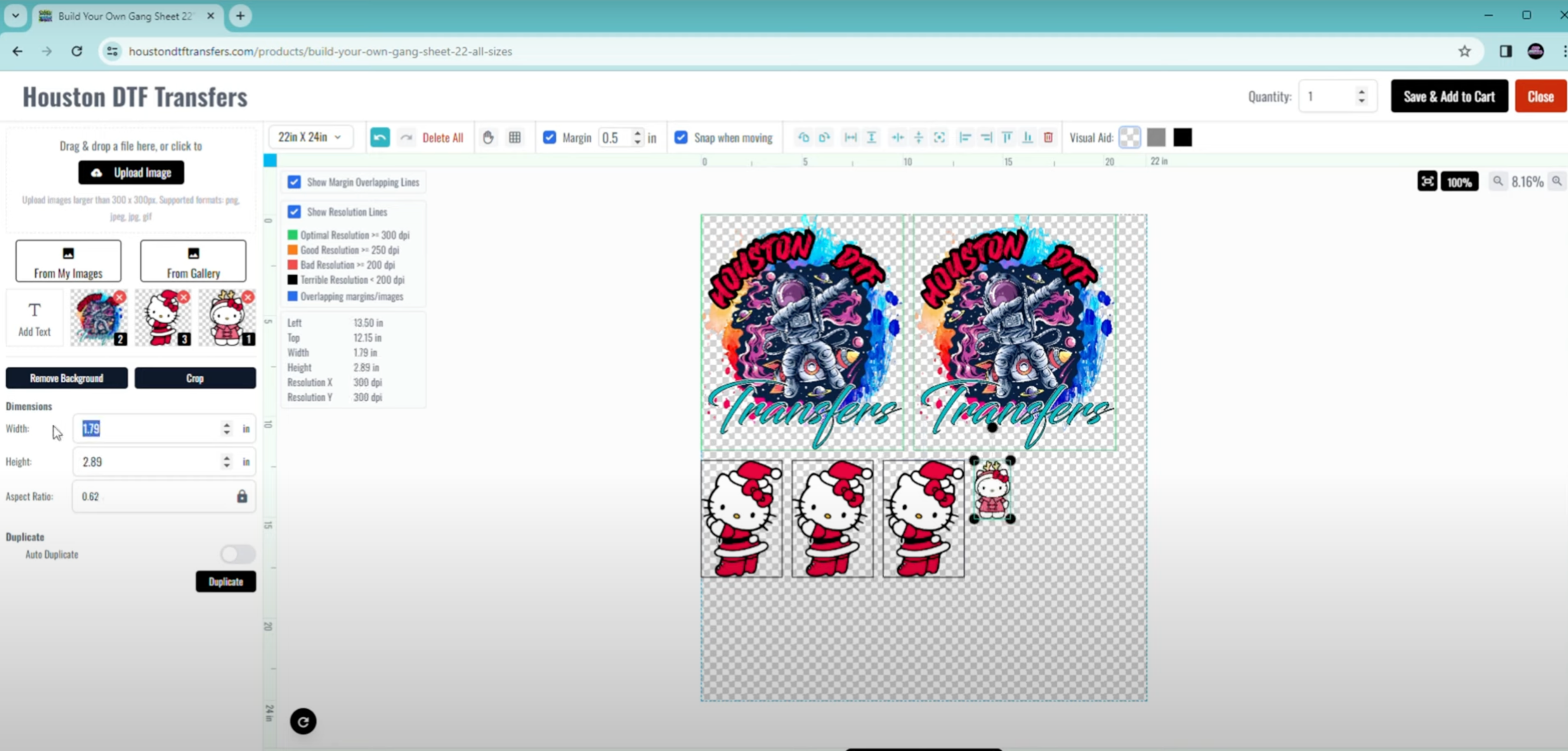Click the fit-to-screen zoom icon

pyautogui.click(x=1427, y=182)
